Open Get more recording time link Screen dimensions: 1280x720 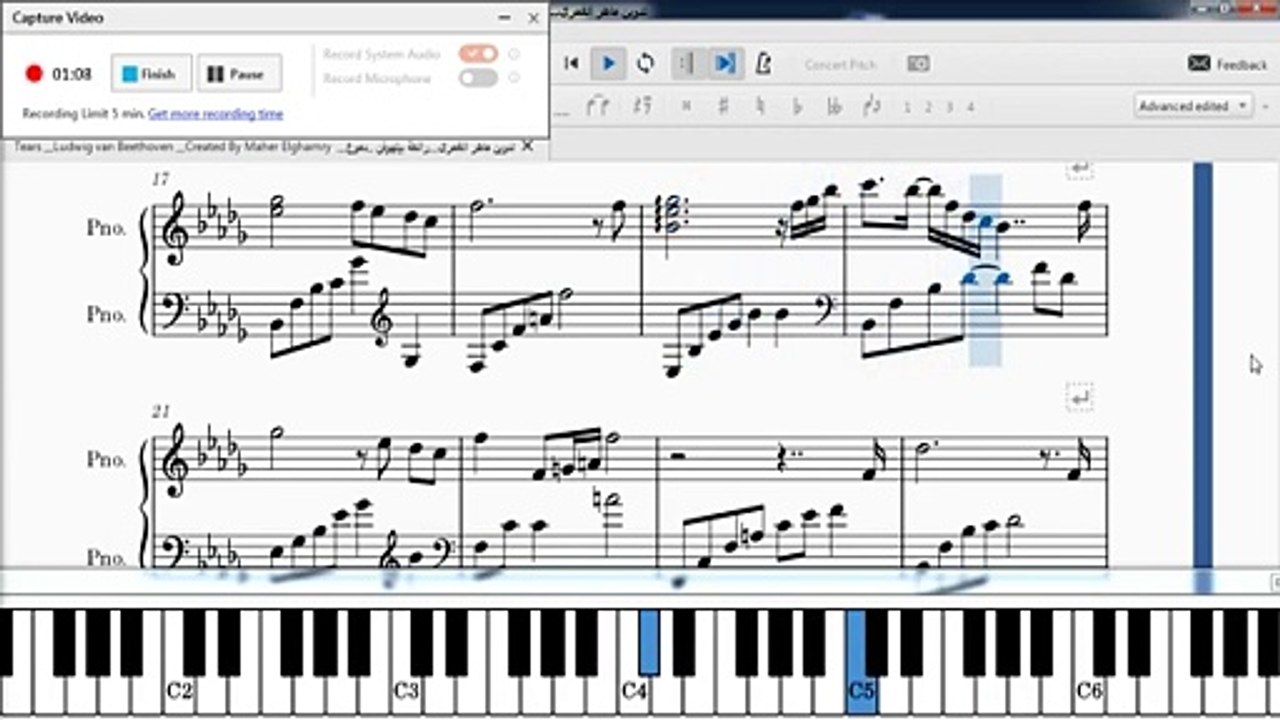point(215,114)
